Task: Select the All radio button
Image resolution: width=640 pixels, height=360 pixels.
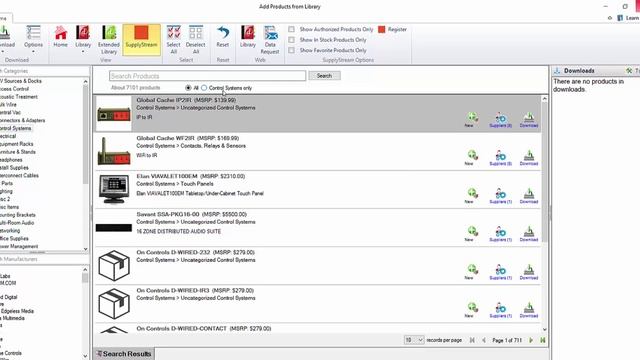Action: coord(188,88)
